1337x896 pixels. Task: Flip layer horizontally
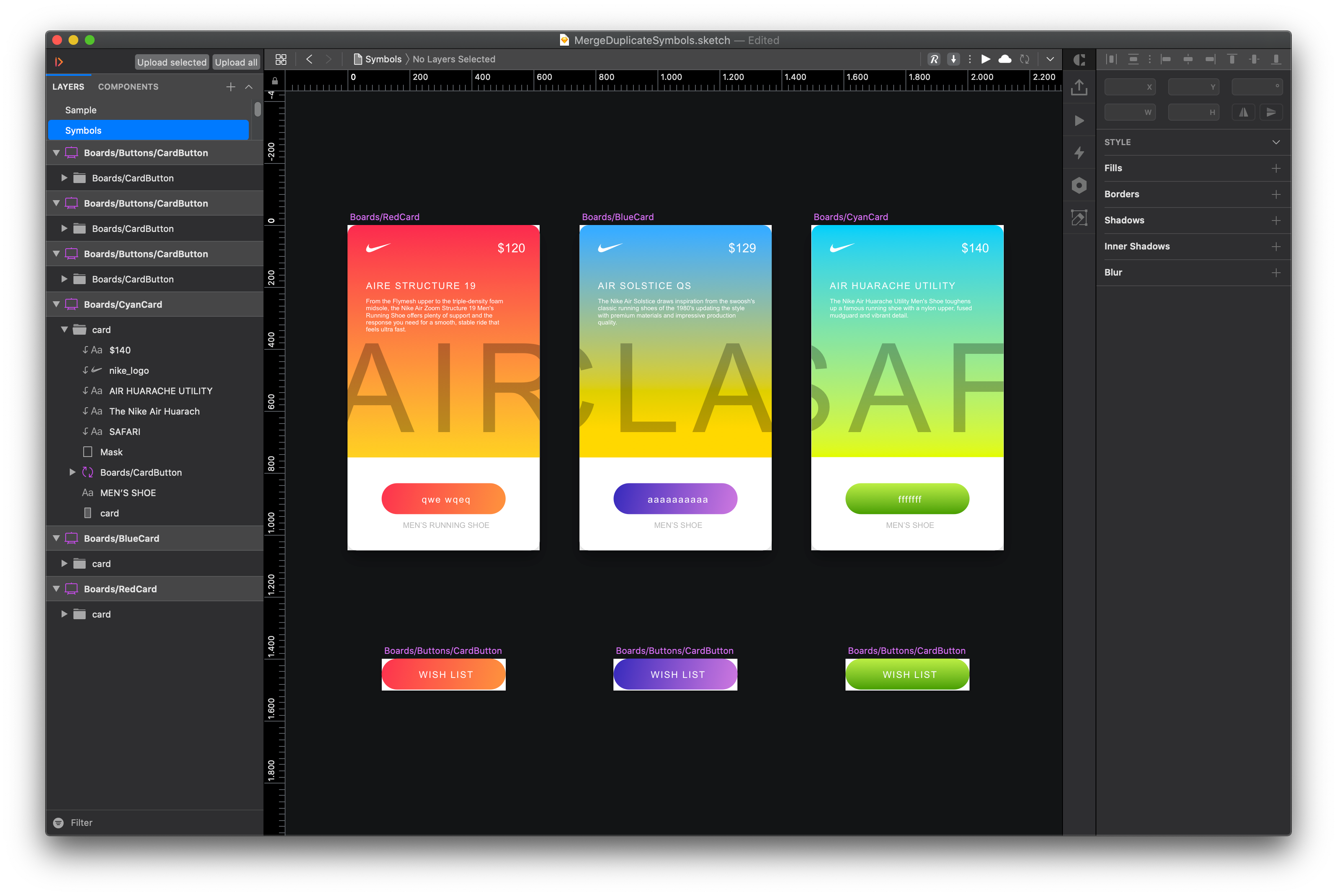(x=1243, y=113)
